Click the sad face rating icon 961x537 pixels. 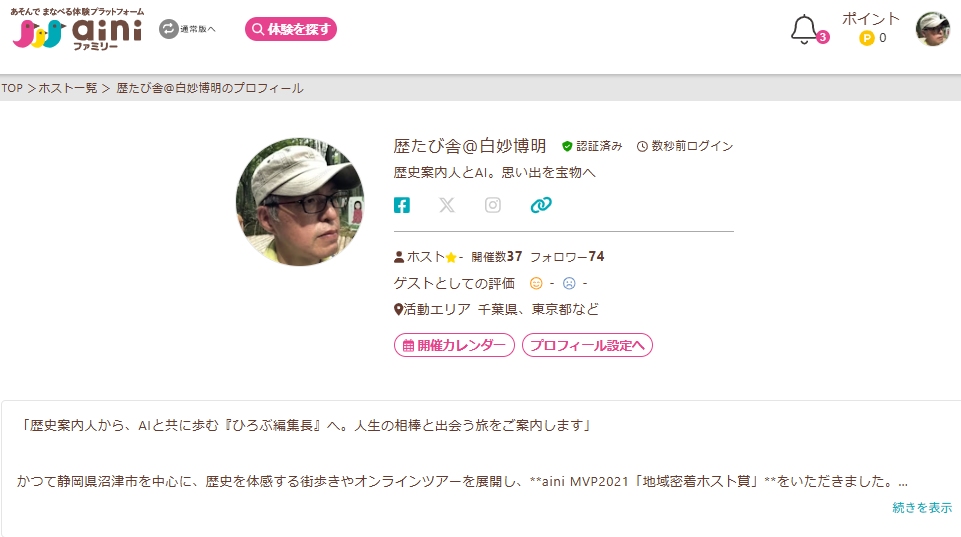569,283
